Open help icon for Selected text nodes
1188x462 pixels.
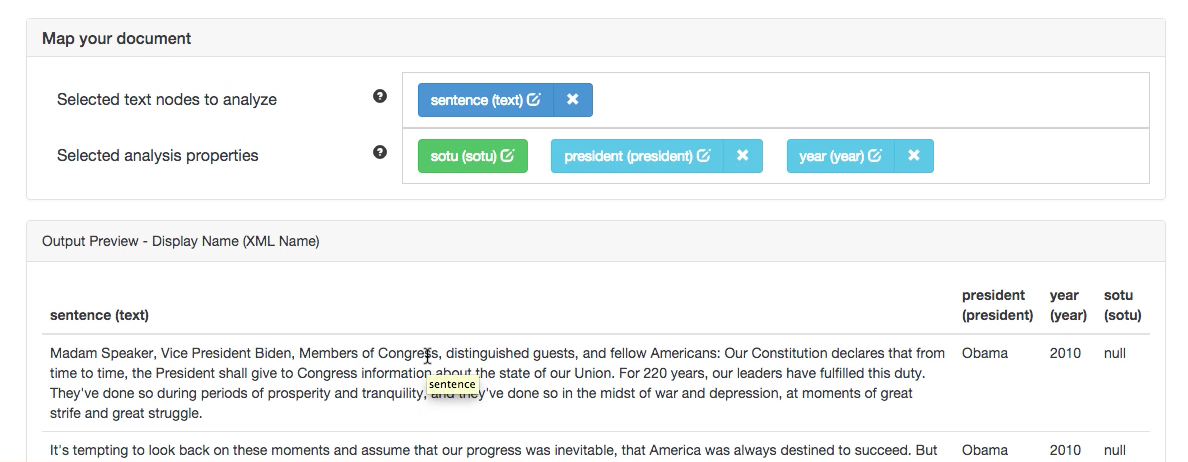(380, 96)
